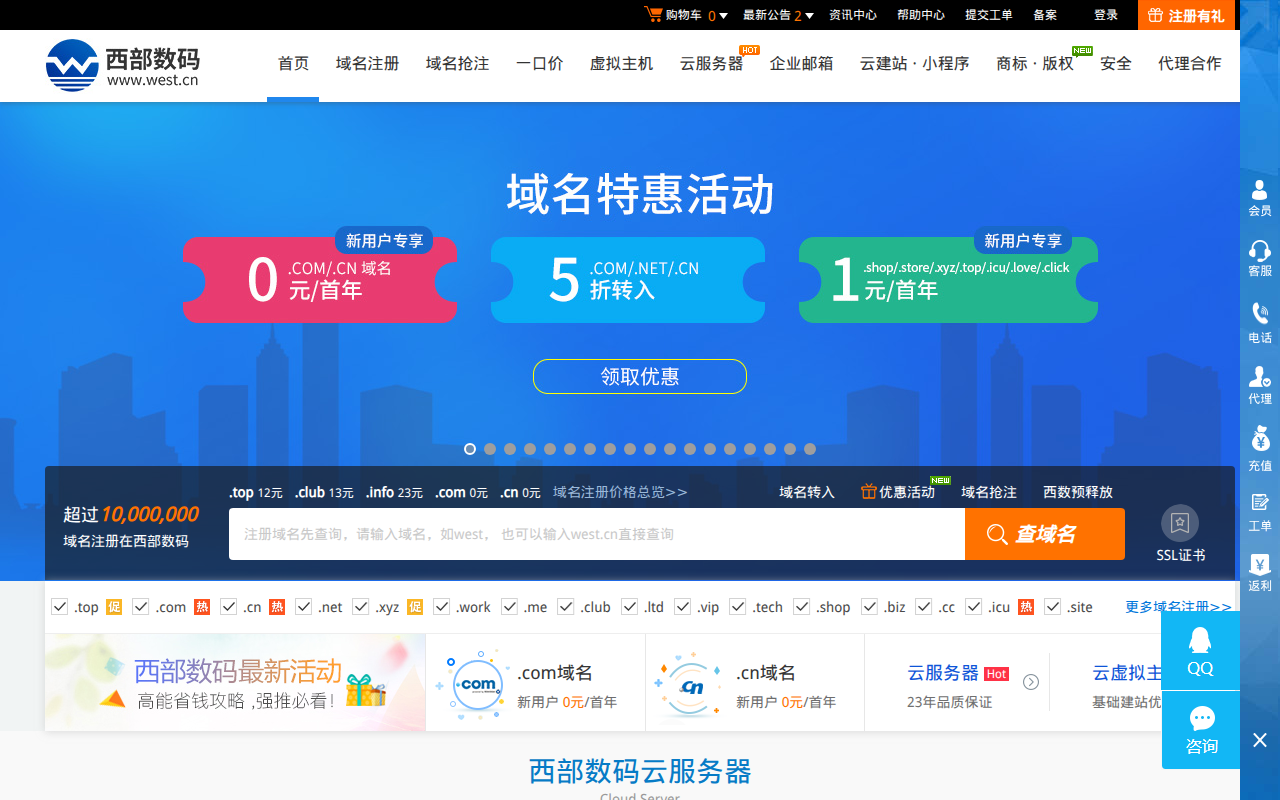Open the SSL证书 certificate icon
This screenshot has width=1280, height=800.
1180,523
